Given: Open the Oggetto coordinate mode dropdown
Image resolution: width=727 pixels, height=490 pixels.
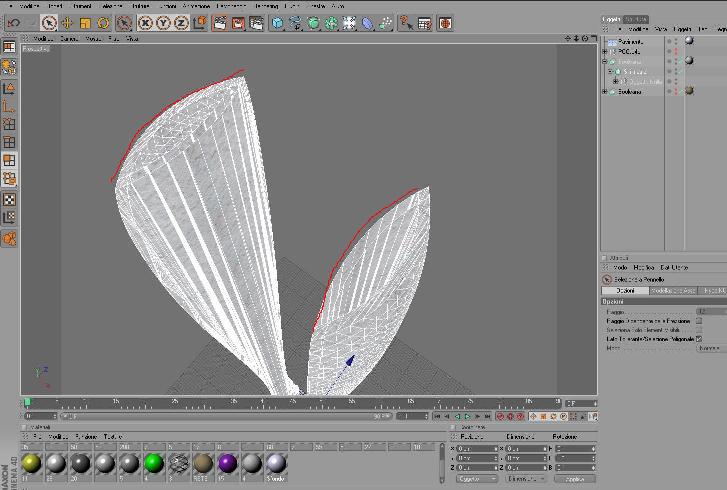Looking at the screenshot, I should coord(477,478).
